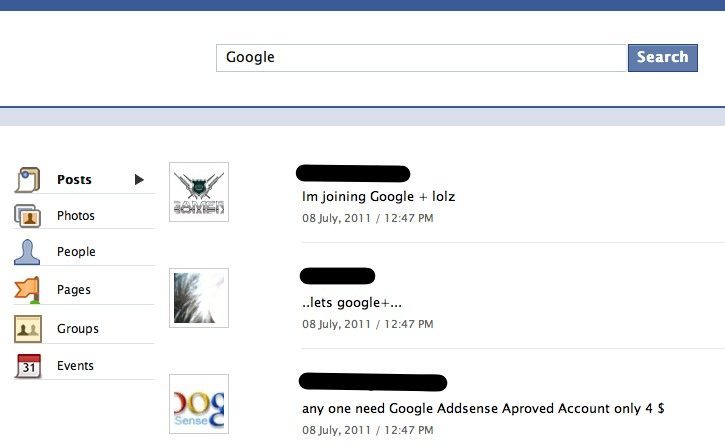Click the blue Search button
The height and width of the screenshot is (448, 725).
663,58
